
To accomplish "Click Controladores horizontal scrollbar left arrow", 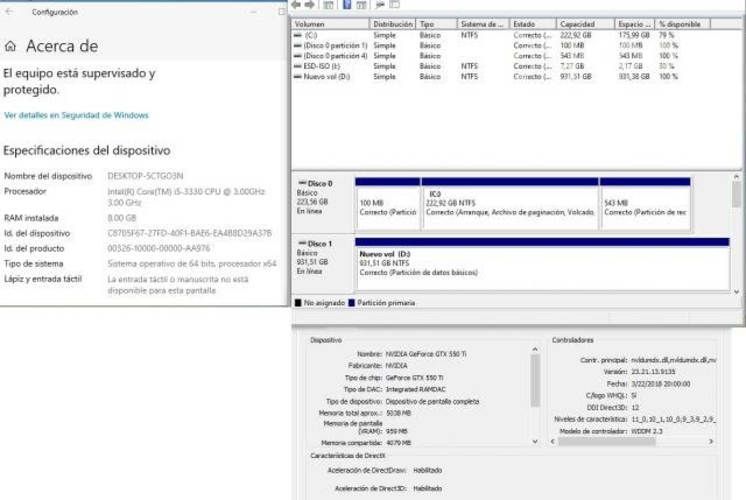I will 553,441.
